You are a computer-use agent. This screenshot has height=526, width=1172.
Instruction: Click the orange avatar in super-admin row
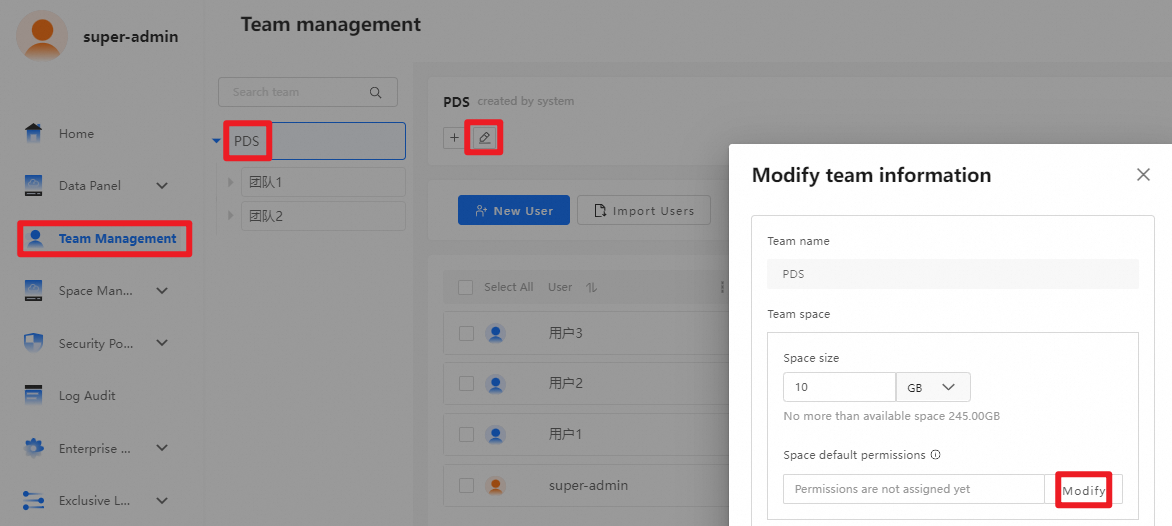[495, 486]
